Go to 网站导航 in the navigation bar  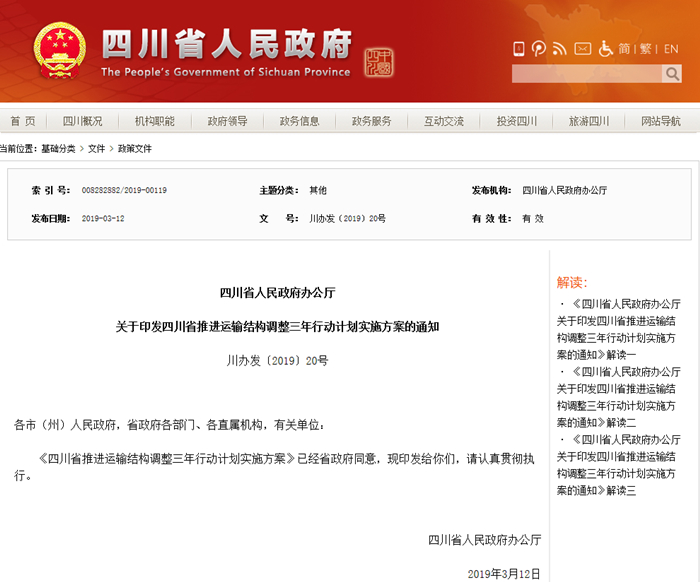661,121
